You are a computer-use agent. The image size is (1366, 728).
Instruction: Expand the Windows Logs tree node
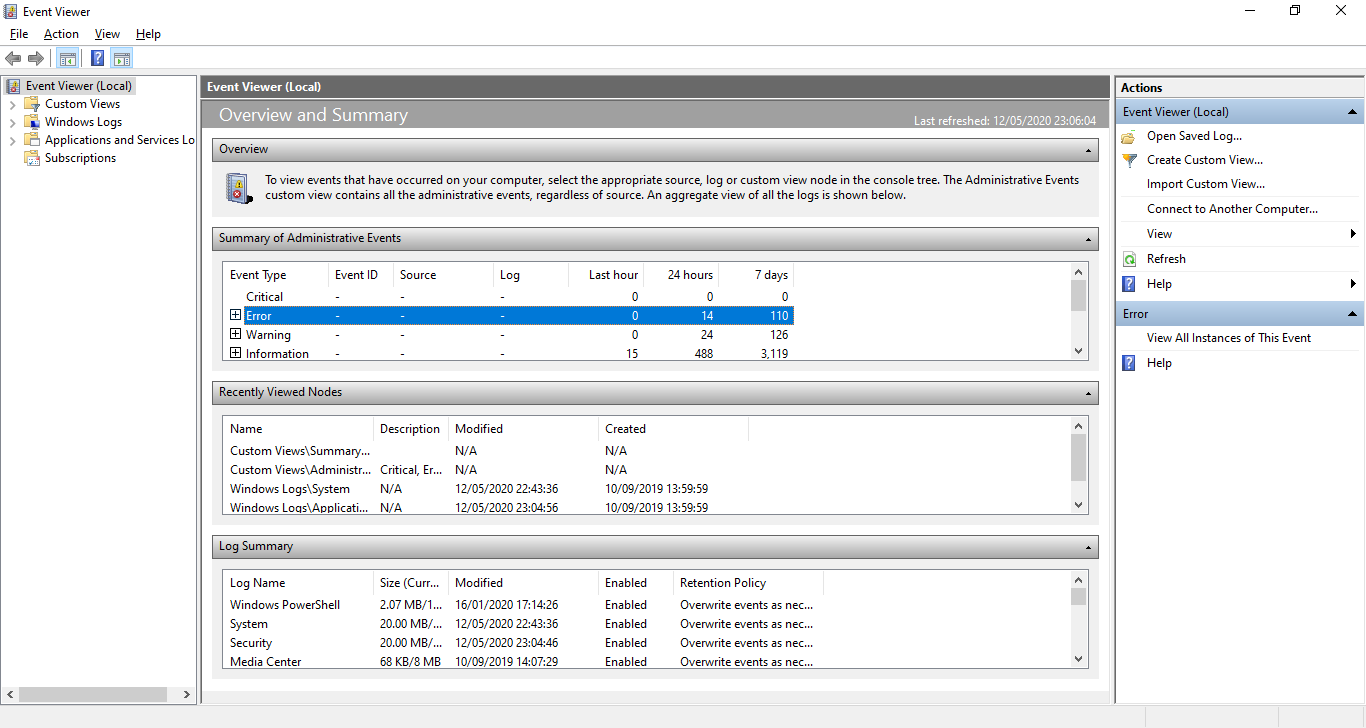pos(12,122)
